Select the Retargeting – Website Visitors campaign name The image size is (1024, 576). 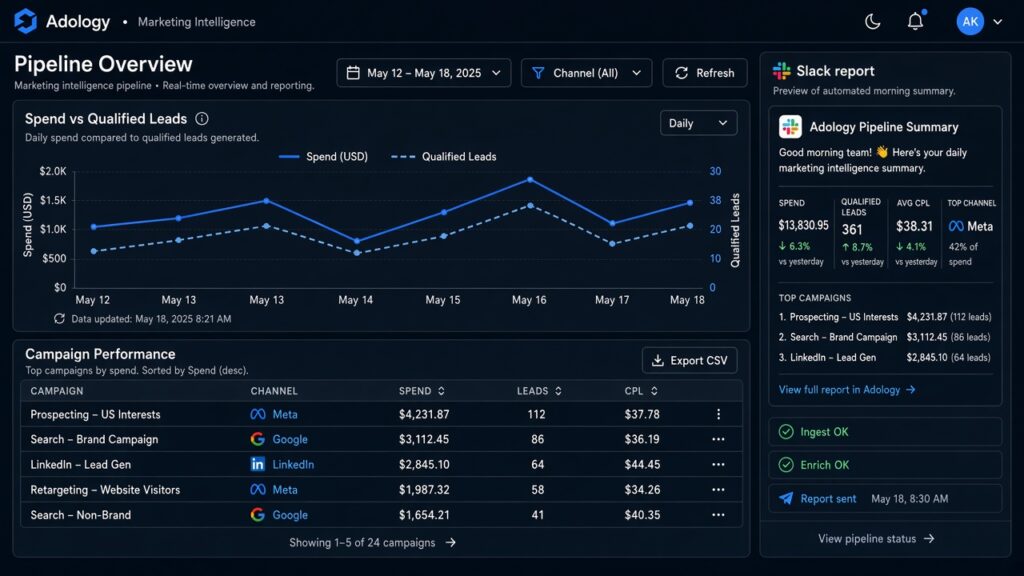click(x=105, y=489)
